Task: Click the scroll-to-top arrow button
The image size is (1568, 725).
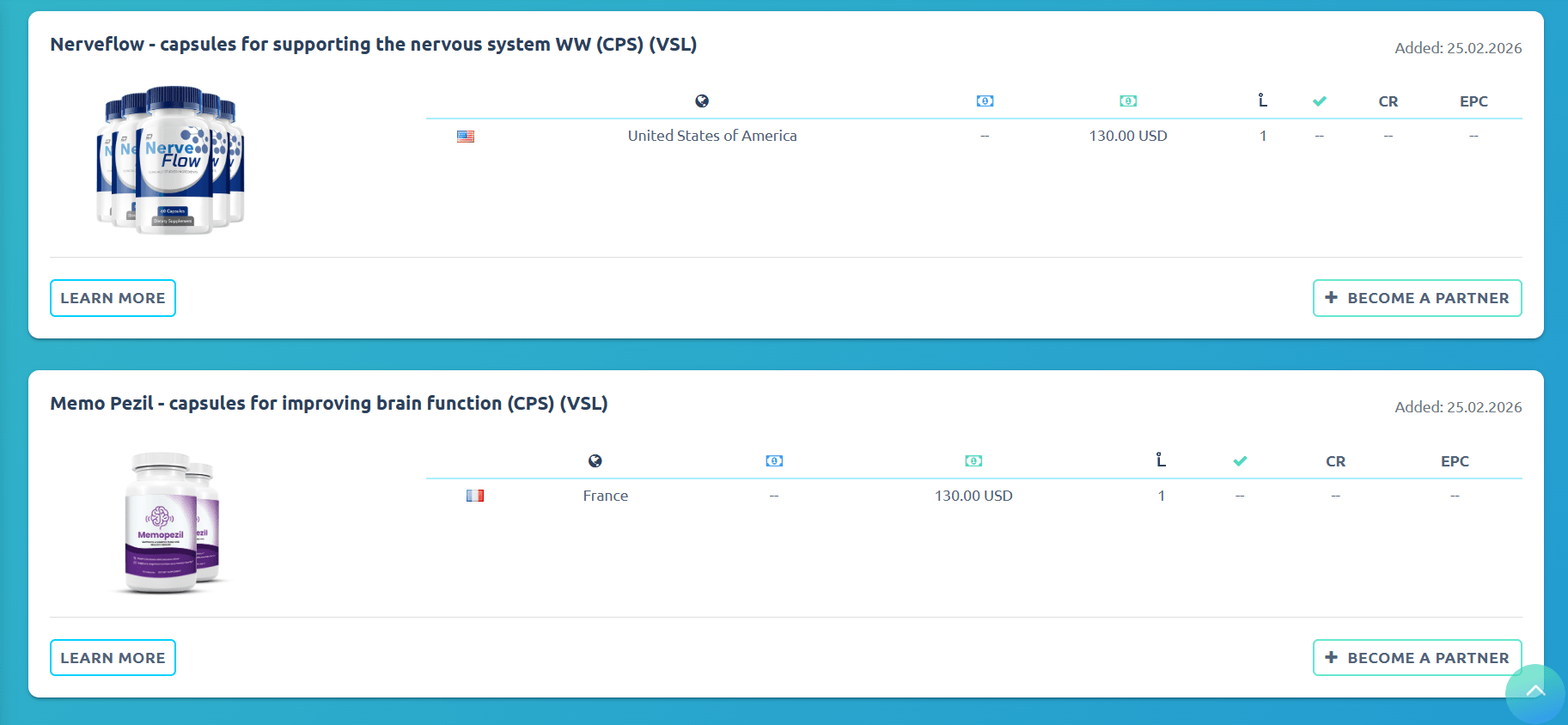Action: (x=1535, y=692)
